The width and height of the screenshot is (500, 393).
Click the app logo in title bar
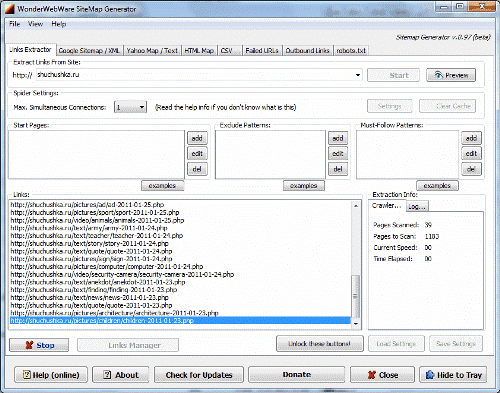[9, 9]
